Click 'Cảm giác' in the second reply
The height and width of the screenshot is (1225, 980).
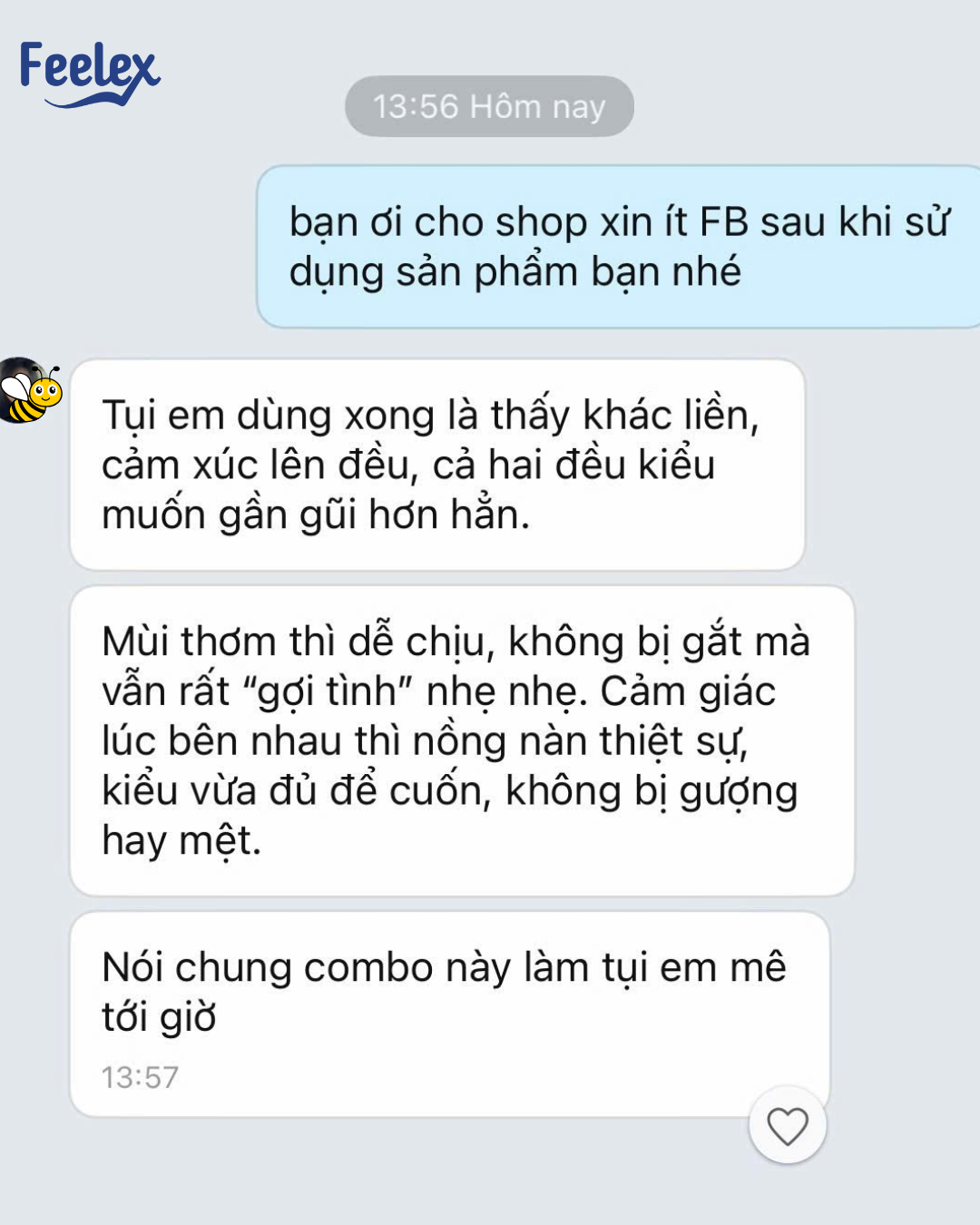click(688, 691)
